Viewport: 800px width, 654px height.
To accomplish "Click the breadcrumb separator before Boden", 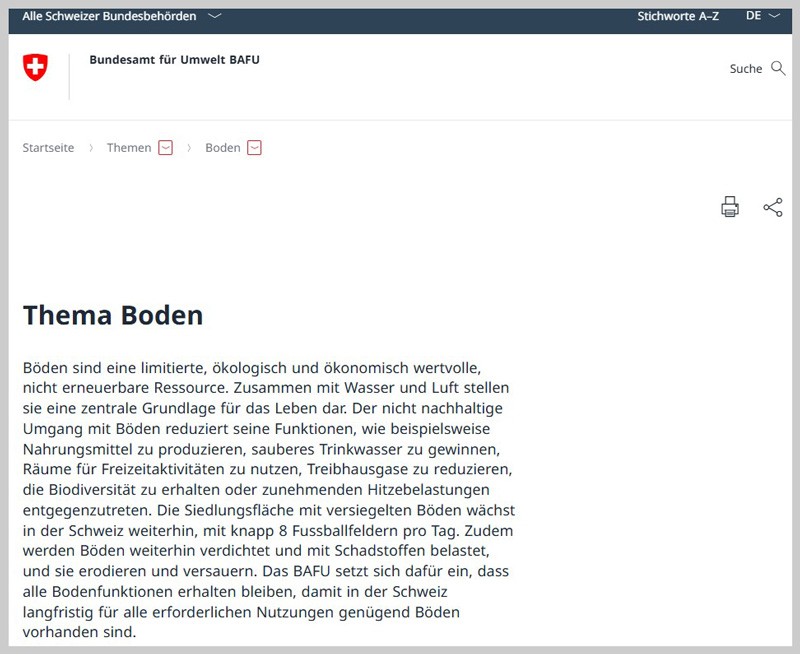I will [x=189, y=148].
